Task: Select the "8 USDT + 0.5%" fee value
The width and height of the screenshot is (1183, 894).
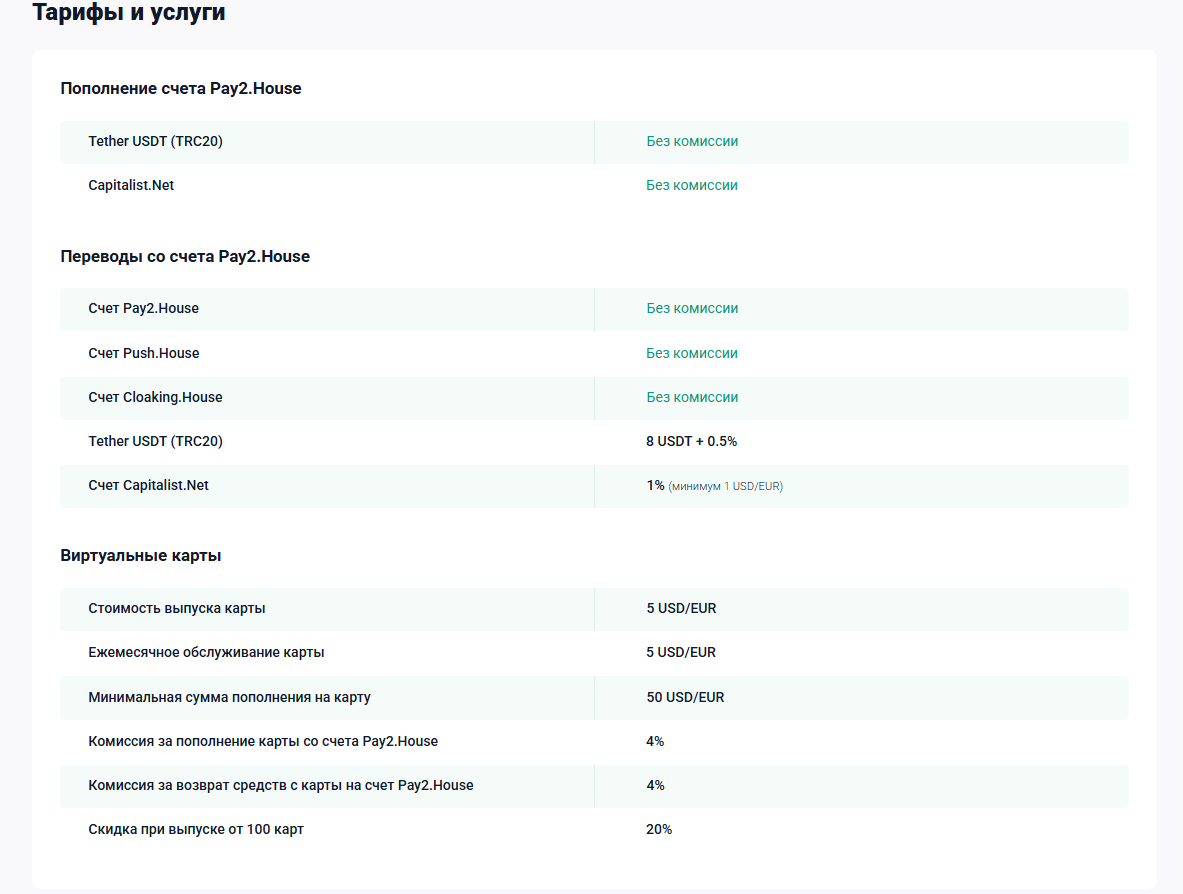Action: [691, 441]
